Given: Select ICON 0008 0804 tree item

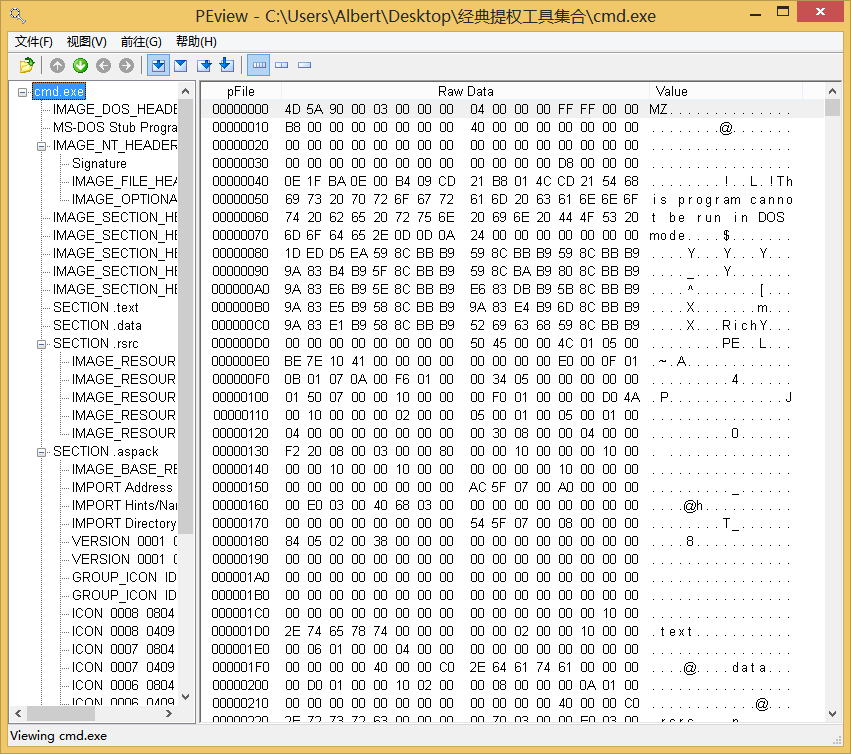Looking at the screenshot, I should (123, 613).
